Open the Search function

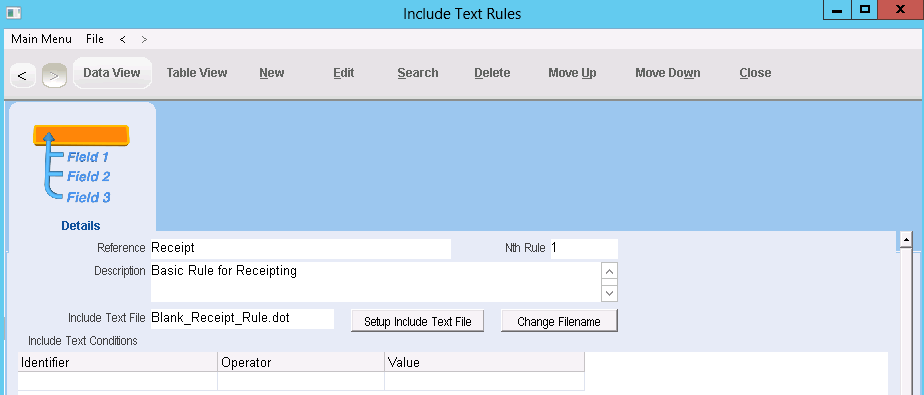(418, 73)
